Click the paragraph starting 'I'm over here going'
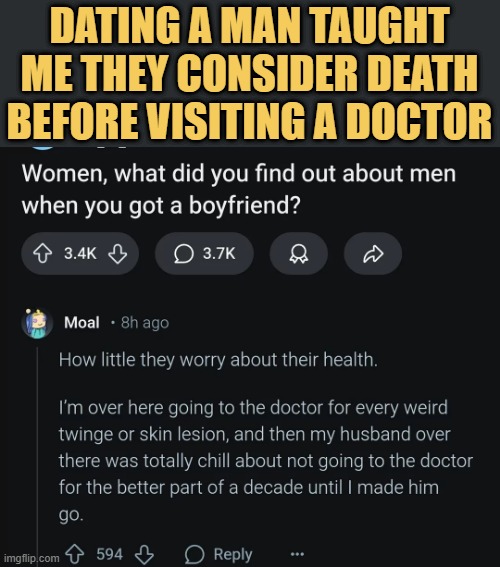The height and width of the screenshot is (567, 500). click(x=266, y=461)
